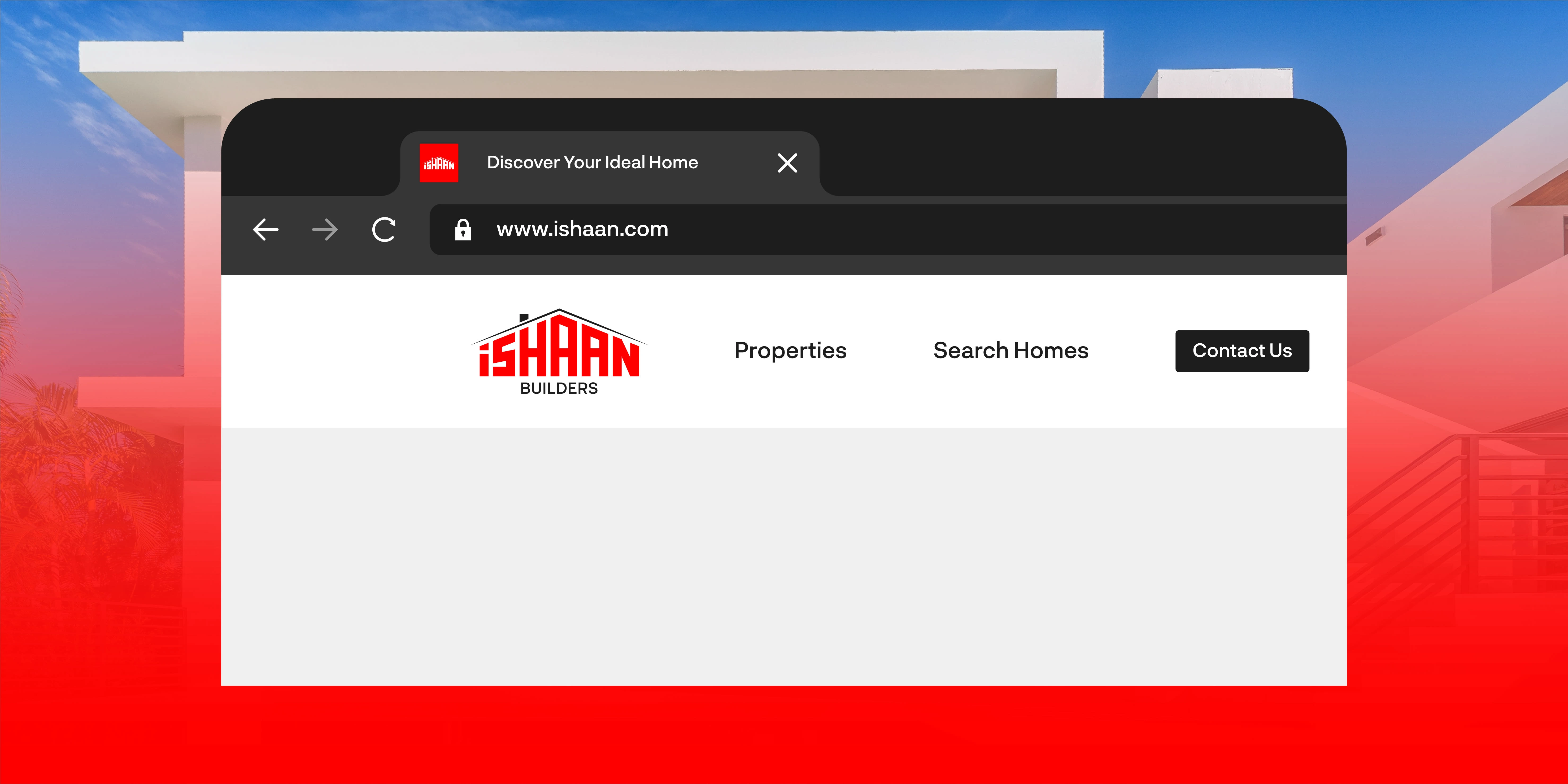This screenshot has height=784, width=1568.
Task: Open the Search Homes navigation link
Action: [1011, 351]
